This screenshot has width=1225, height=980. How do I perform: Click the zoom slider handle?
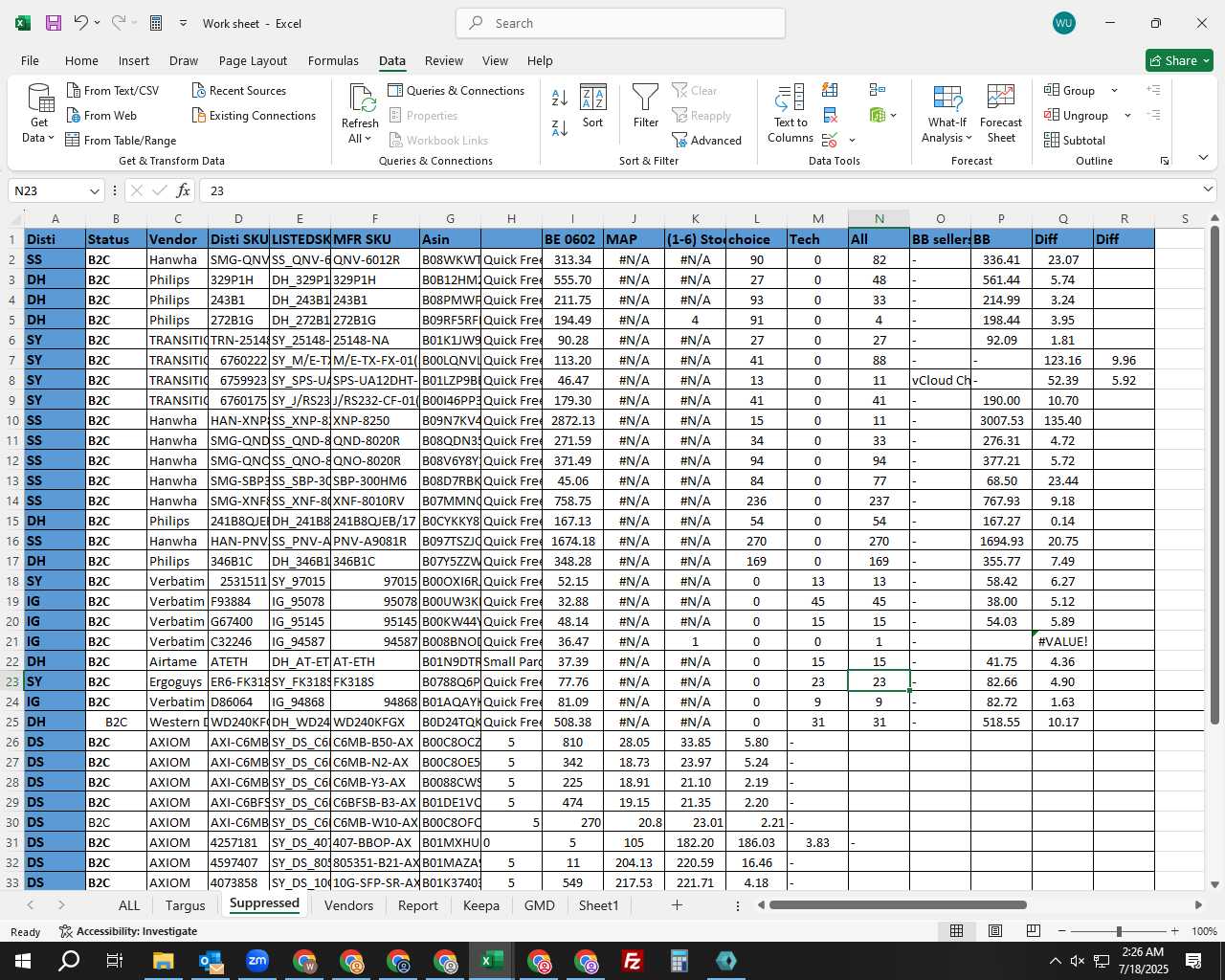(x=1119, y=931)
